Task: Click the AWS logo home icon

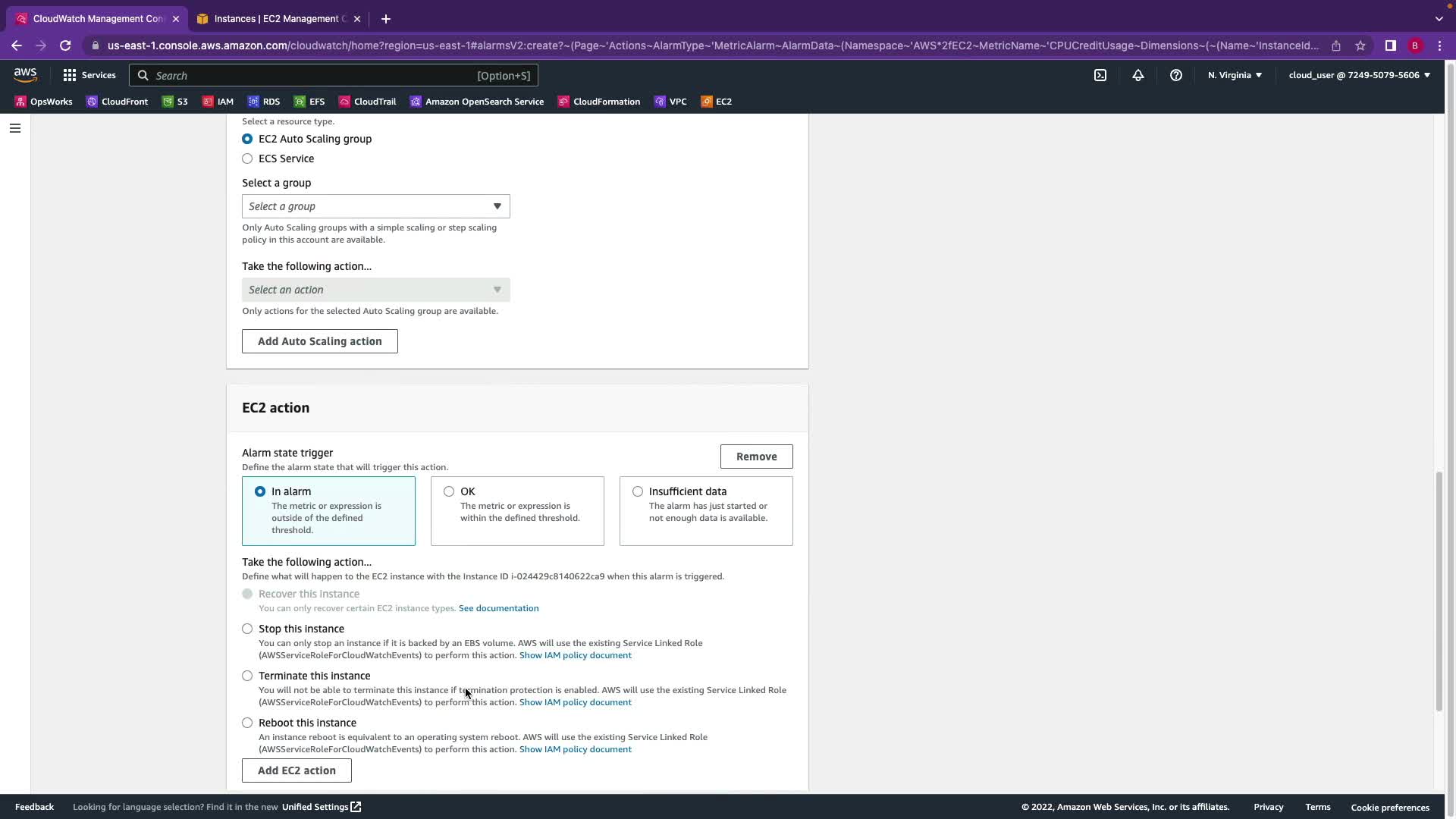Action: pyautogui.click(x=25, y=74)
